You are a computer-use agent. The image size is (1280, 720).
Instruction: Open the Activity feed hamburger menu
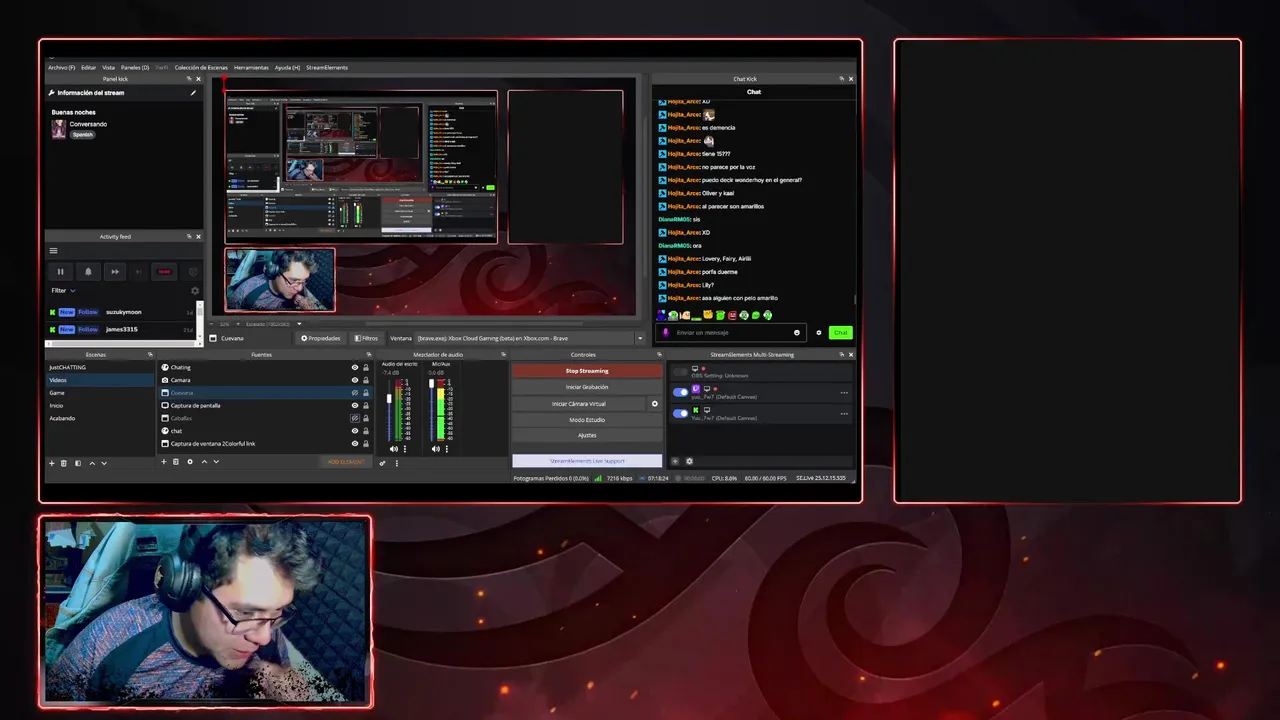54,251
